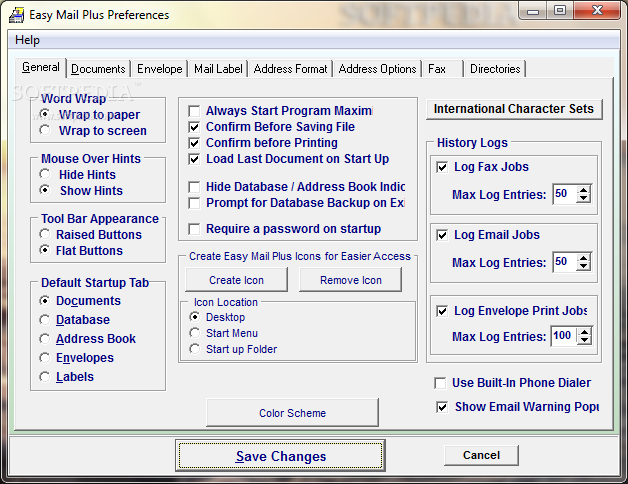Viewport: 628px width, 484px height.
Task: Enable Hide Database / Address Book Indicator
Action: pyautogui.click(x=194, y=187)
